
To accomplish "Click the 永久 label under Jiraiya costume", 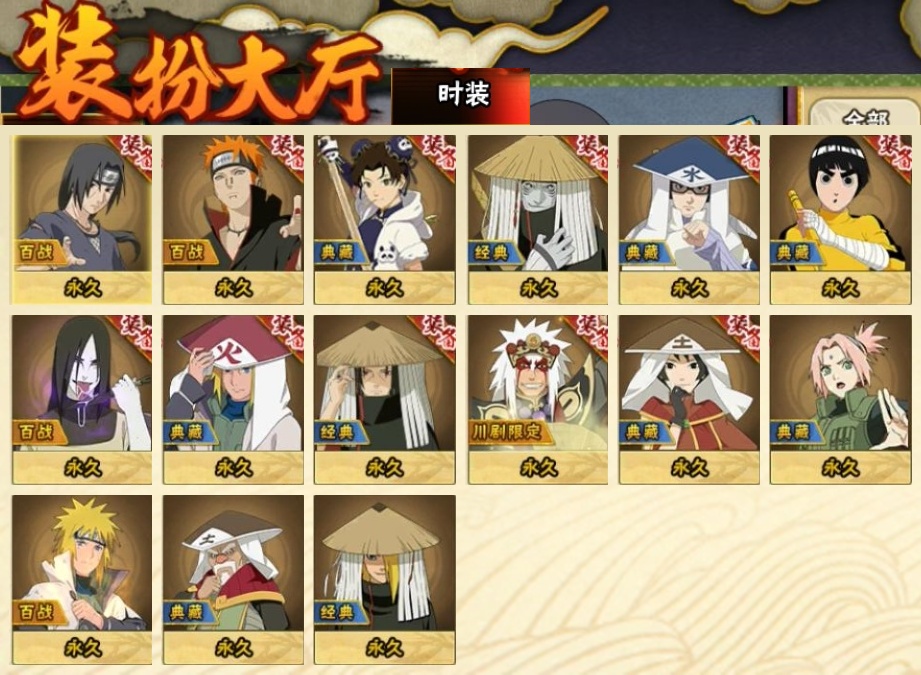I will (538, 468).
